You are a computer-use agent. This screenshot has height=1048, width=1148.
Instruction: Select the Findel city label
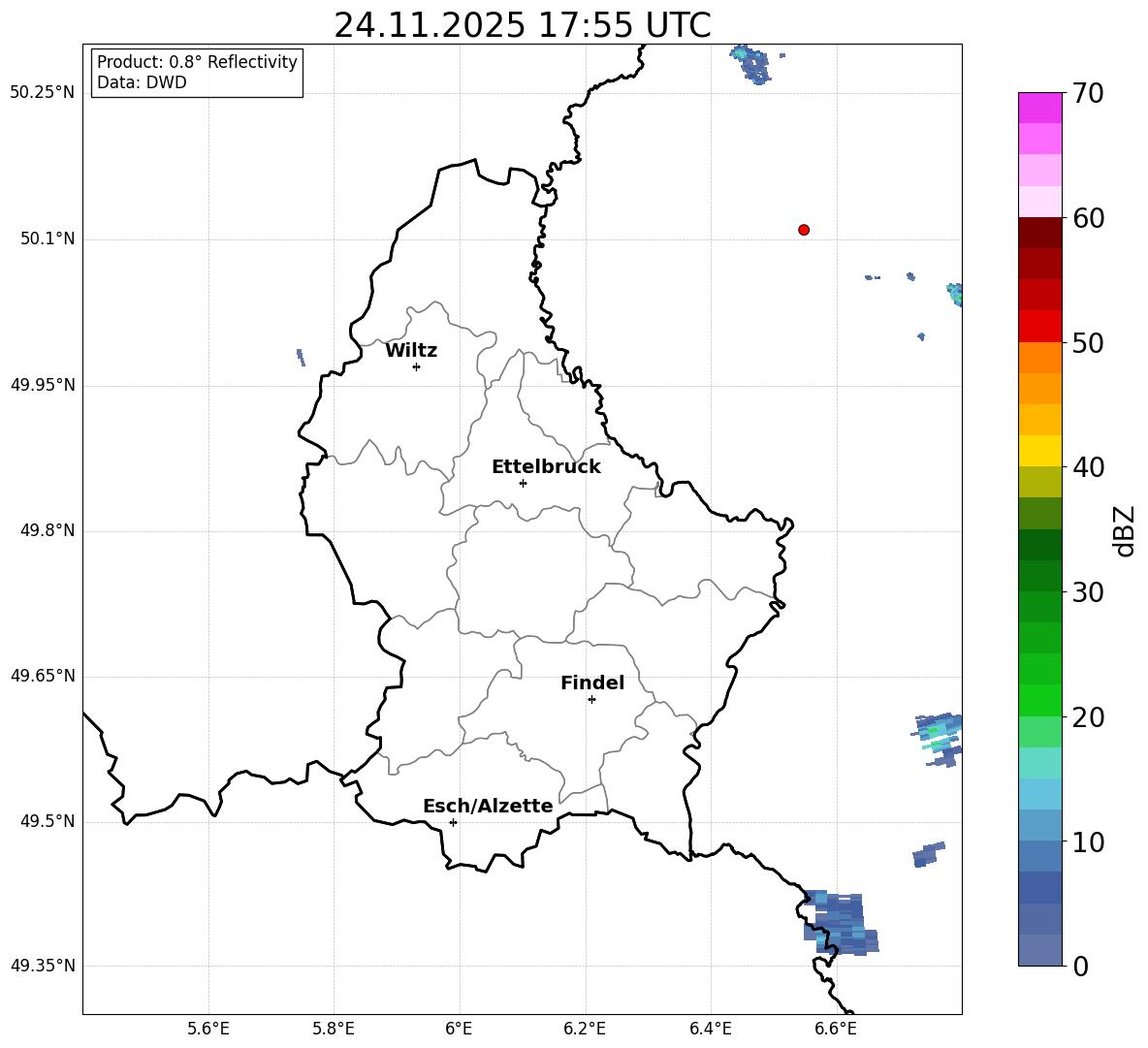click(x=592, y=683)
